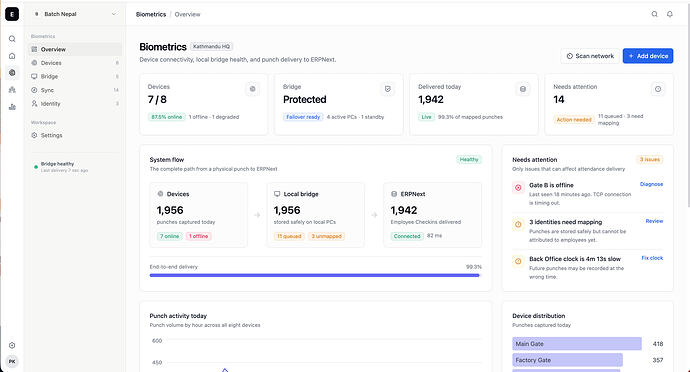Screen dimensions: 690x372
Task: Click the Delivered today card database icon
Action: (523, 89)
